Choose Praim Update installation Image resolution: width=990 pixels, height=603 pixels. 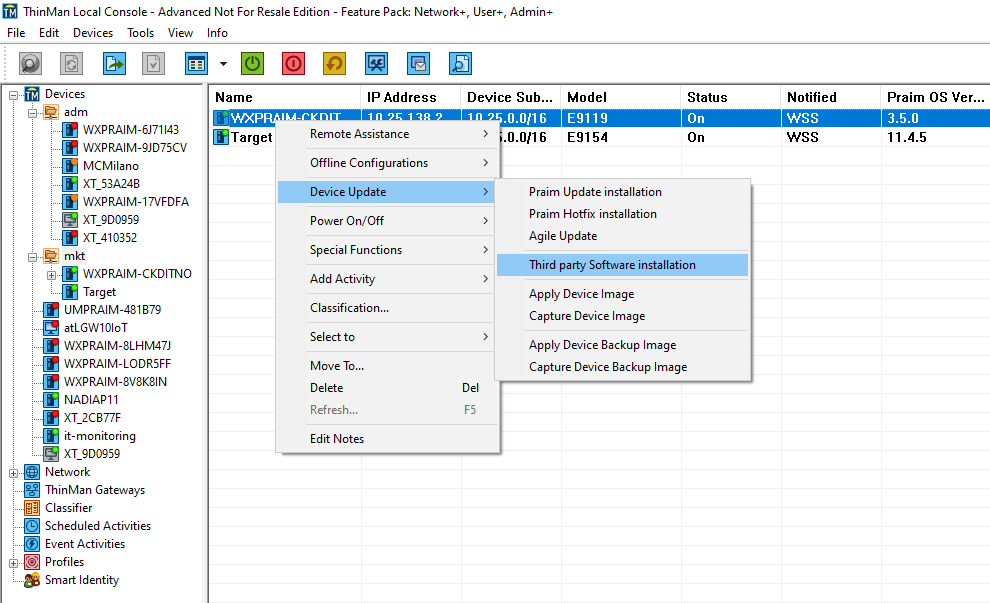coord(623,192)
